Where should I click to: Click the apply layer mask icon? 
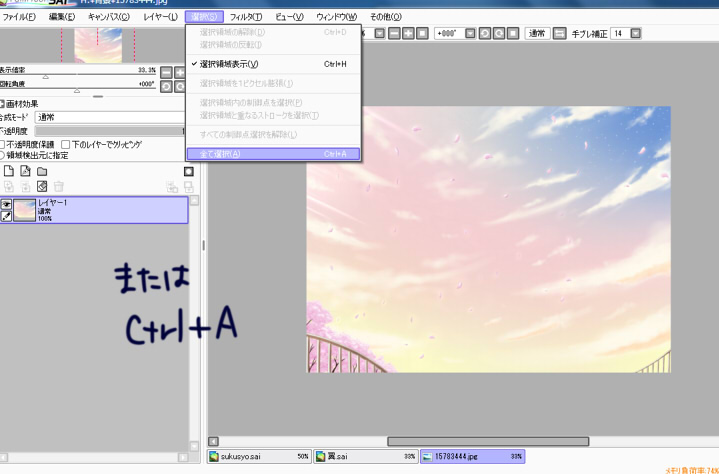(188, 187)
